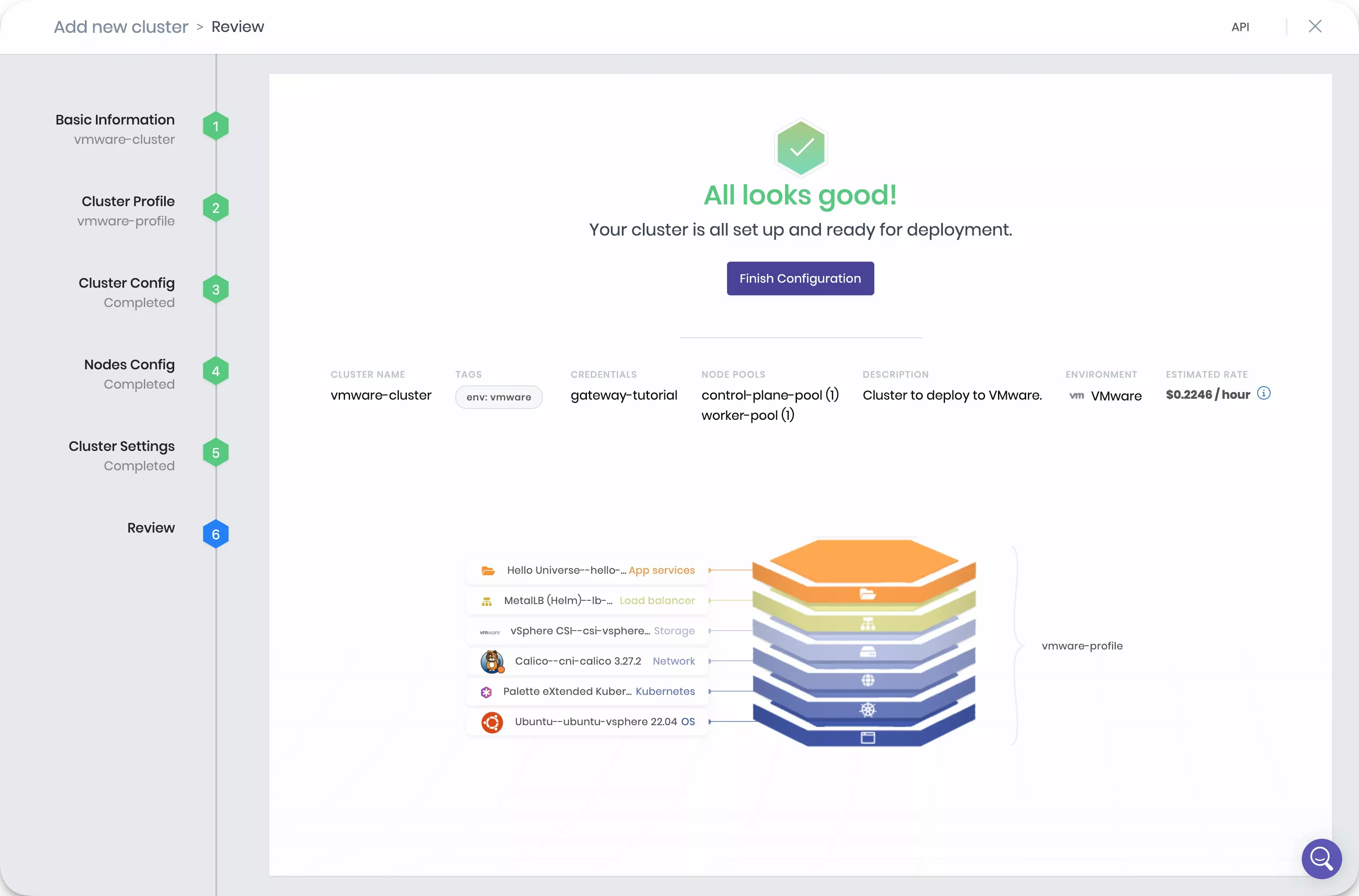Click the Kubernetes wheel layer in stack

point(868,709)
